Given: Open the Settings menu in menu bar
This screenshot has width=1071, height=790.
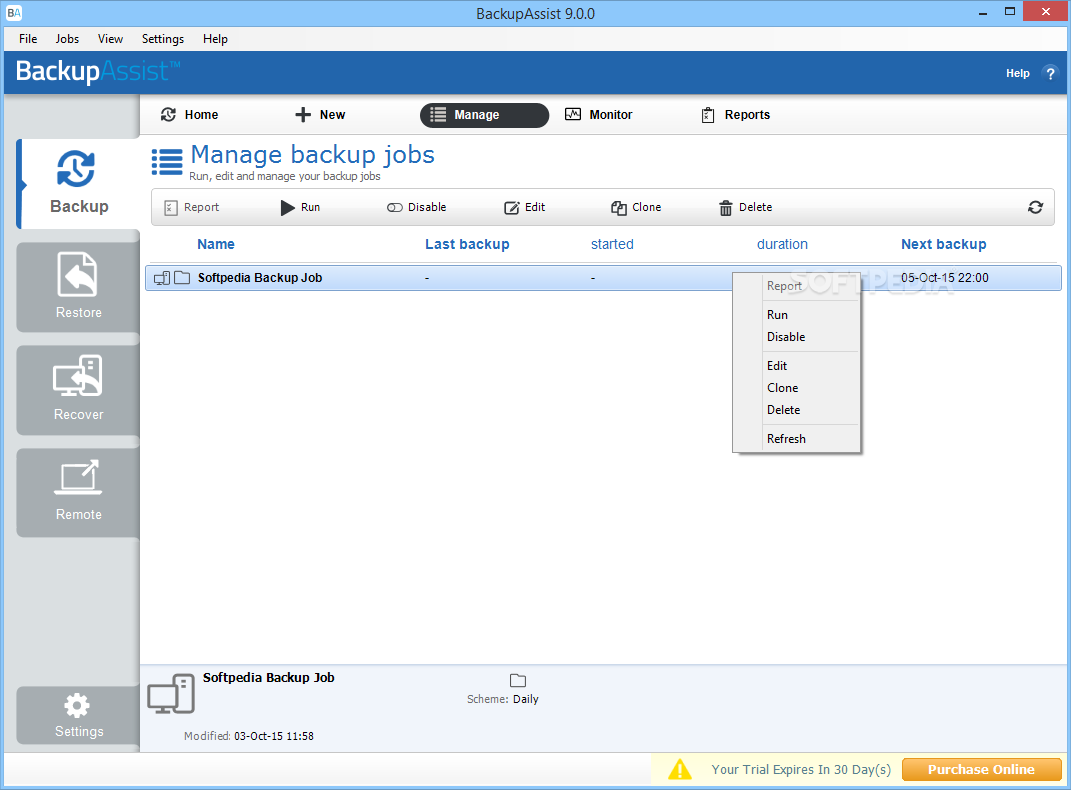Looking at the screenshot, I should pyautogui.click(x=163, y=39).
